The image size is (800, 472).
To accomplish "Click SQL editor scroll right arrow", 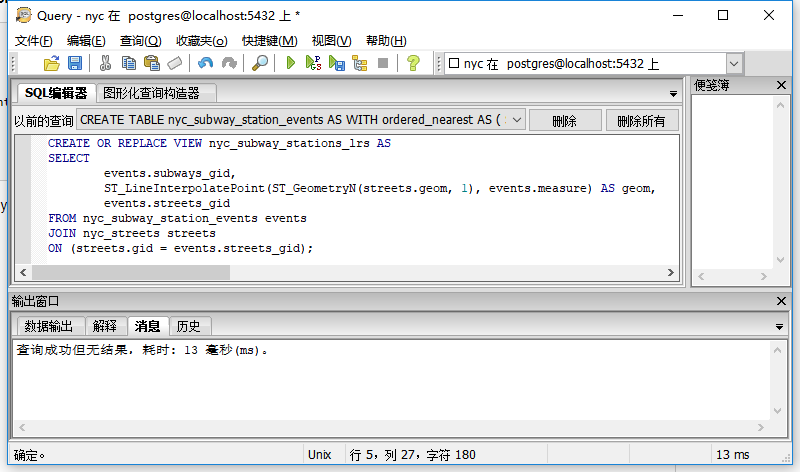I will point(671,272).
